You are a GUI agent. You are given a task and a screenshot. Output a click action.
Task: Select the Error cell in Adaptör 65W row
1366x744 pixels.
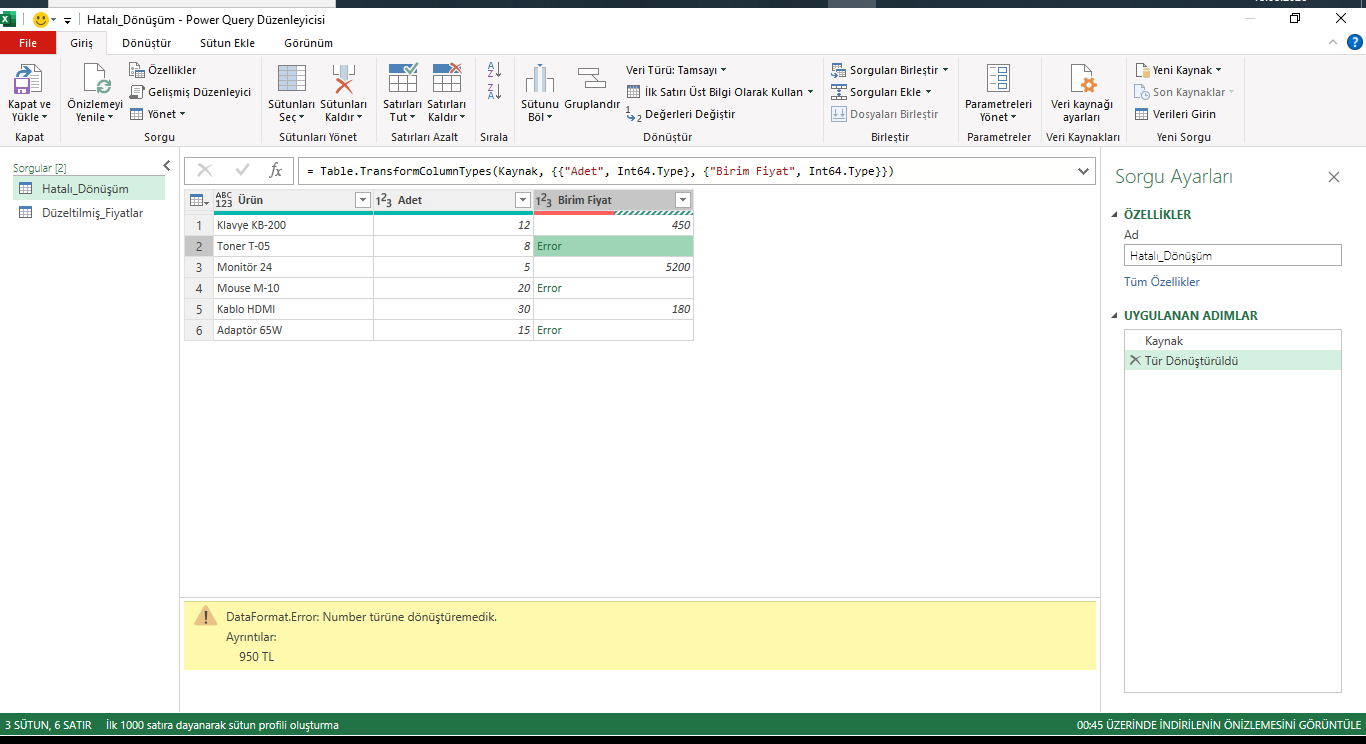coord(613,330)
